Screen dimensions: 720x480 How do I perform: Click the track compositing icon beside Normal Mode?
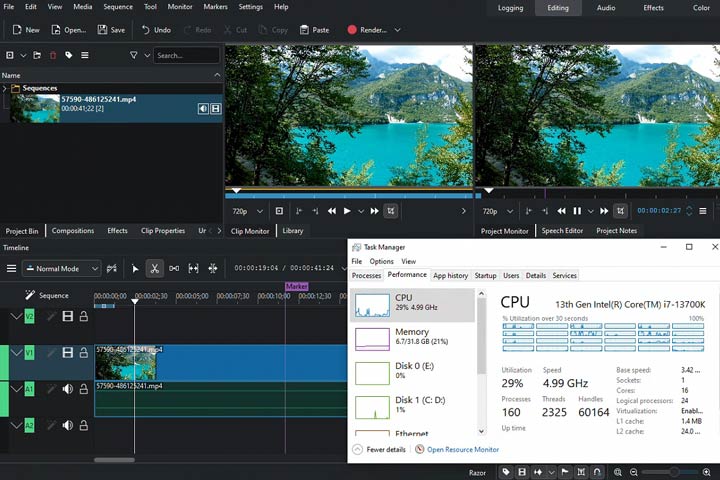coord(112,269)
